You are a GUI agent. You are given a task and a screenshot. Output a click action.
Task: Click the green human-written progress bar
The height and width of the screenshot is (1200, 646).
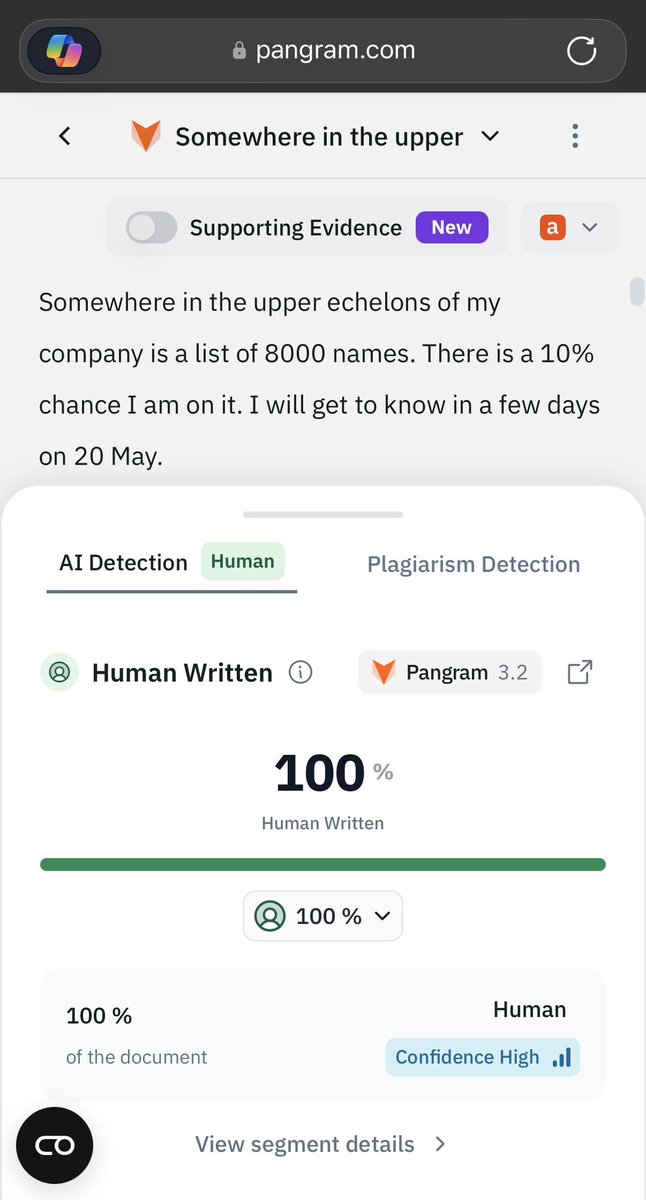(323, 864)
